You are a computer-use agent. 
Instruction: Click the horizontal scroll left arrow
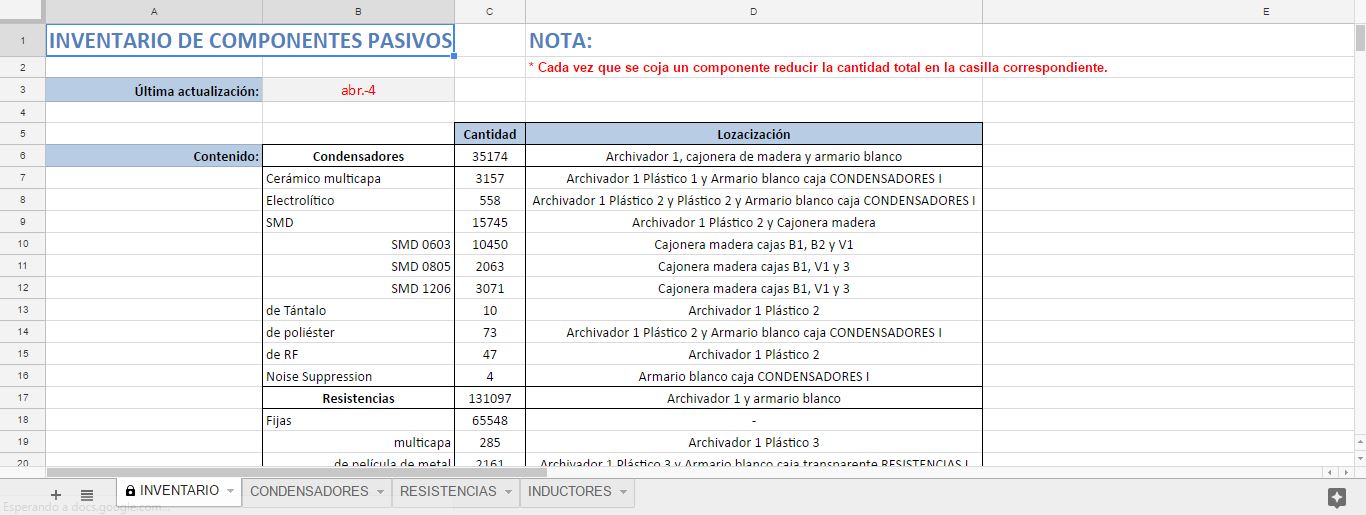pyautogui.click(x=1329, y=471)
